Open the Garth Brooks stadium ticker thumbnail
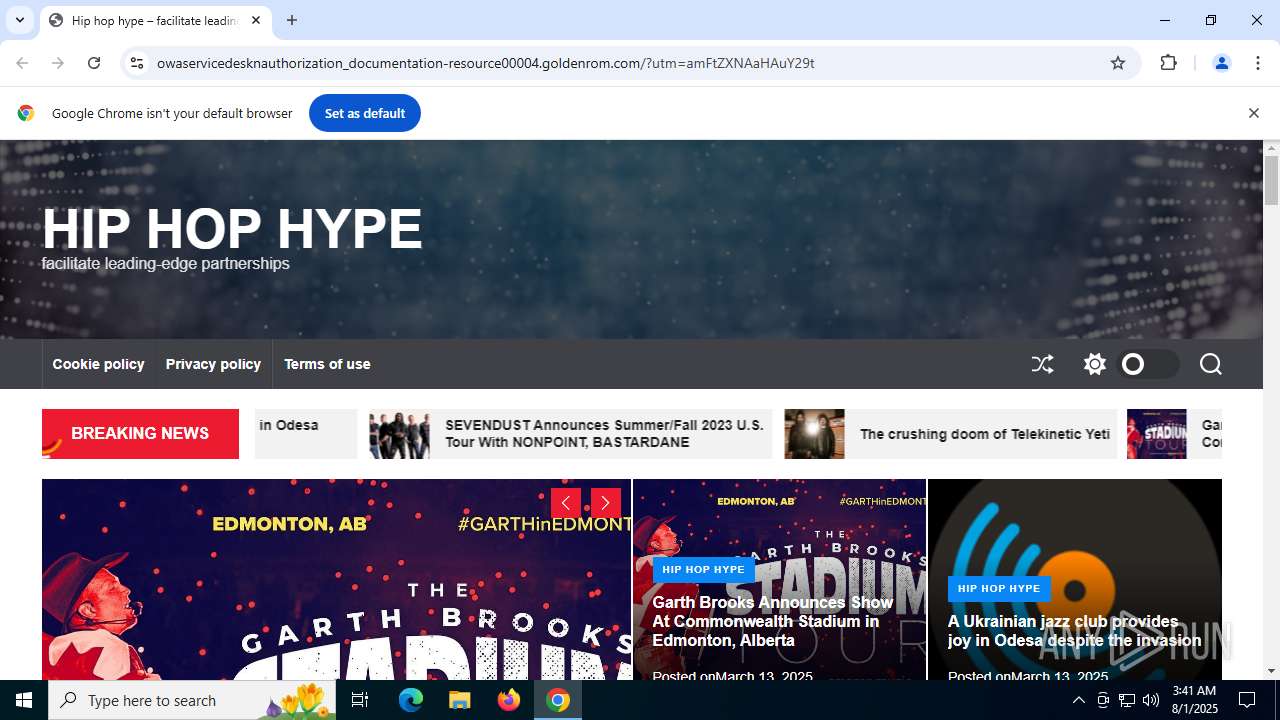The width and height of the screenshot is (1280, 720). point(1156,434)
